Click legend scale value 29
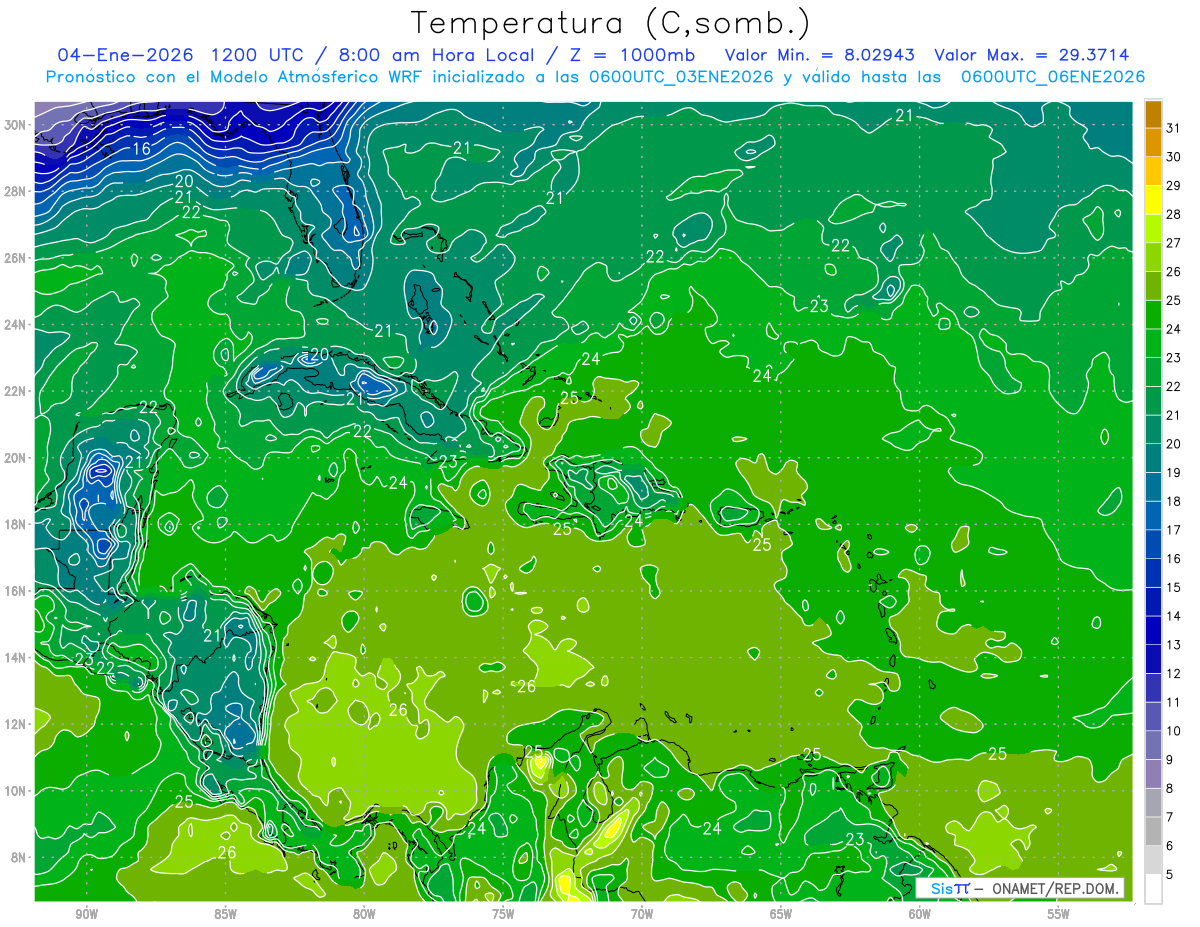Image resolution: width=1200 pixels, height=927 pixels. coord(1174,186)
